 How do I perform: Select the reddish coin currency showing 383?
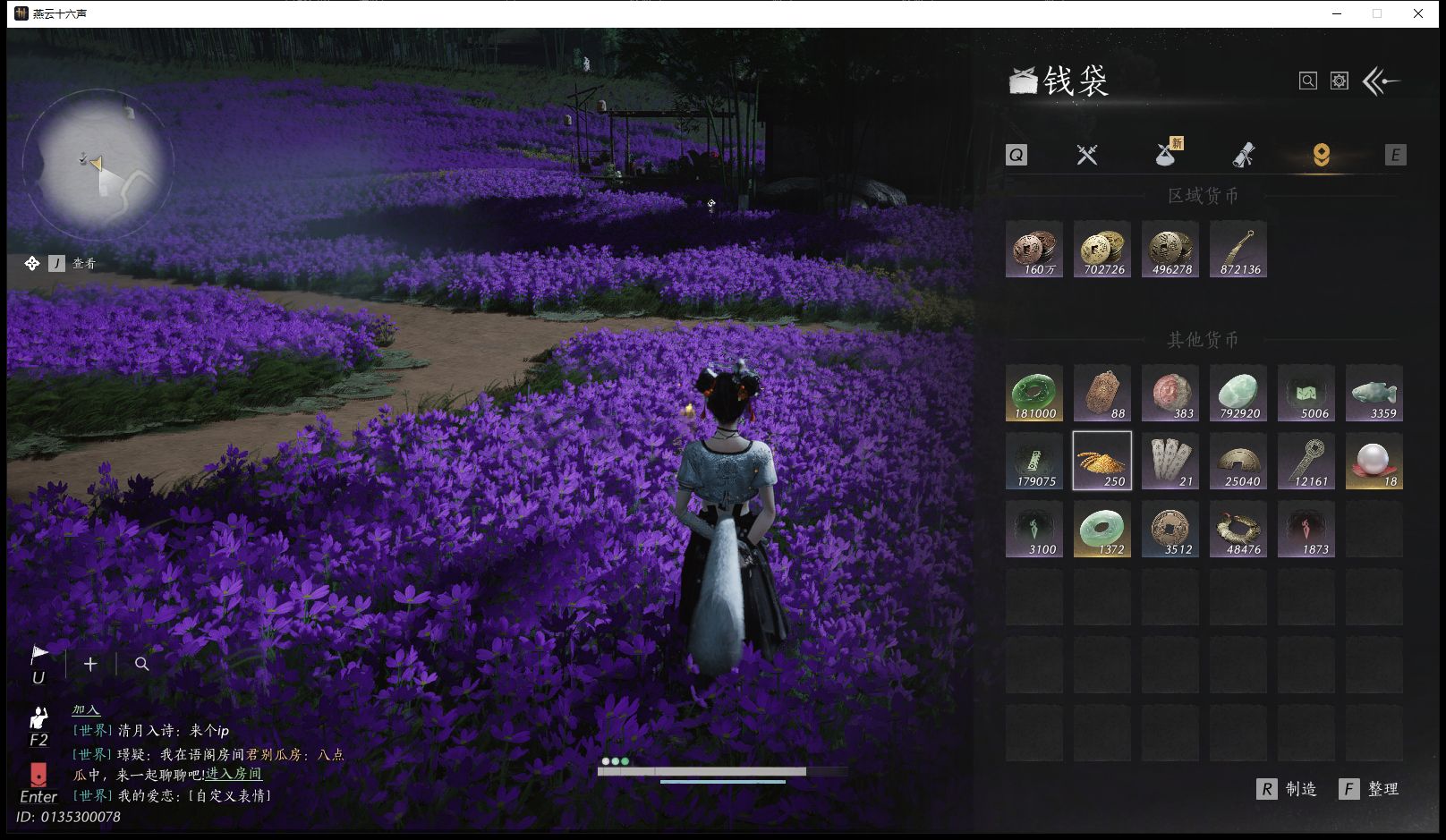pyautogui.click(x=1170, y=393)
